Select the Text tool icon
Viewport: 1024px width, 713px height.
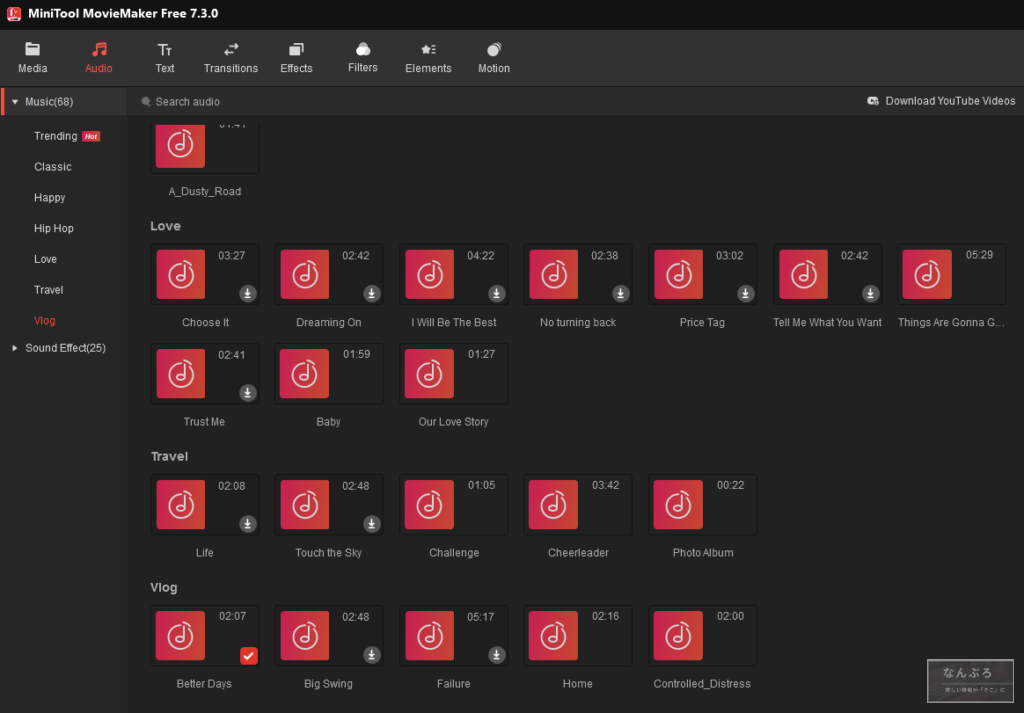pos(165,50)
